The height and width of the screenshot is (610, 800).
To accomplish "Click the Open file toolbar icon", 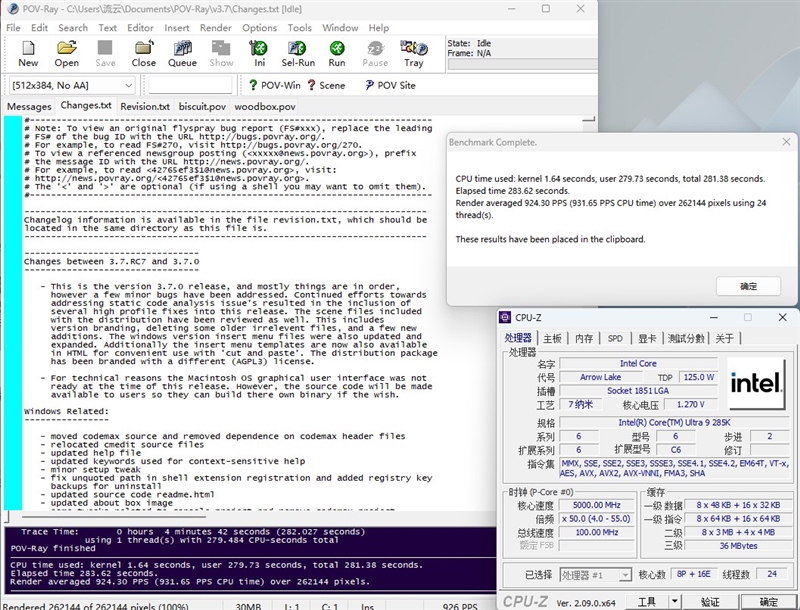I will point(67,53).
